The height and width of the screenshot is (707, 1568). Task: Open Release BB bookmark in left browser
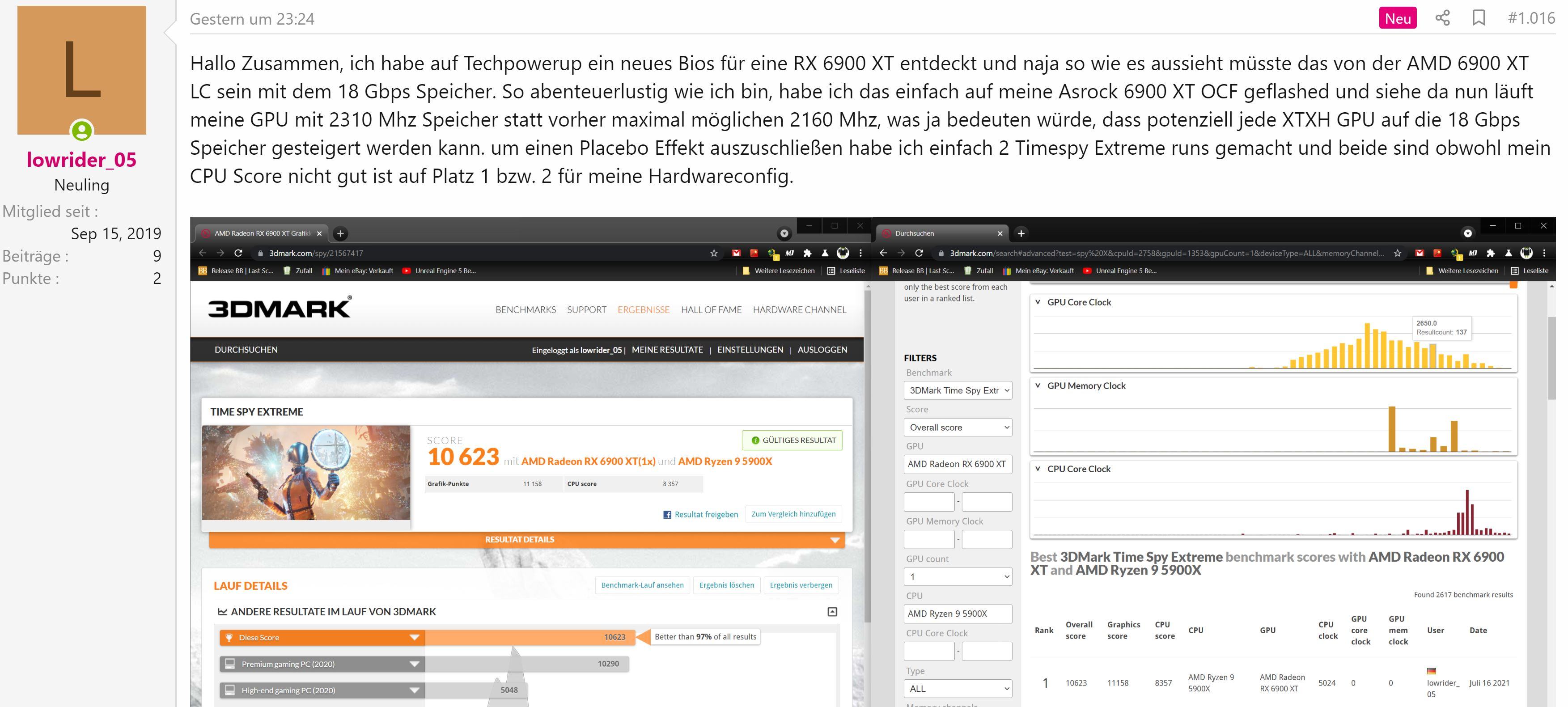point(236,271)
